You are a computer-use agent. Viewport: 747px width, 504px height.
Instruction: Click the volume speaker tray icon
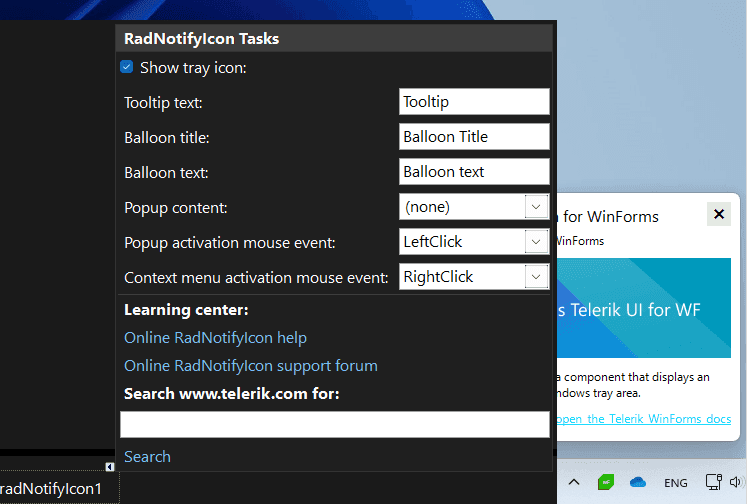[x=737, y=482]
